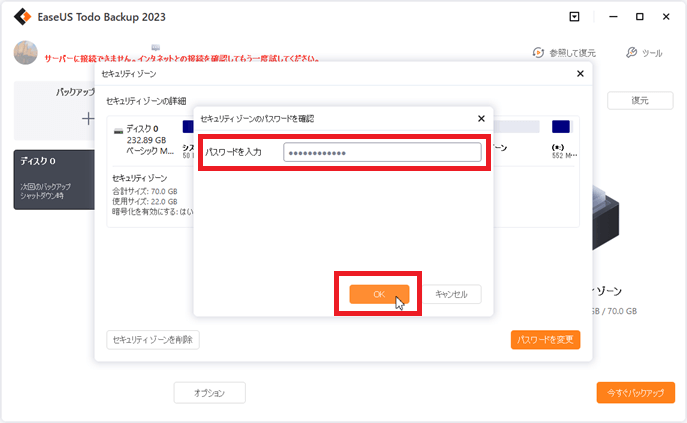Close the セキュリティゾーン dialog window
The height and width of the screenshot is (423, 687).
pyautogui.click(x=580, y=75)
